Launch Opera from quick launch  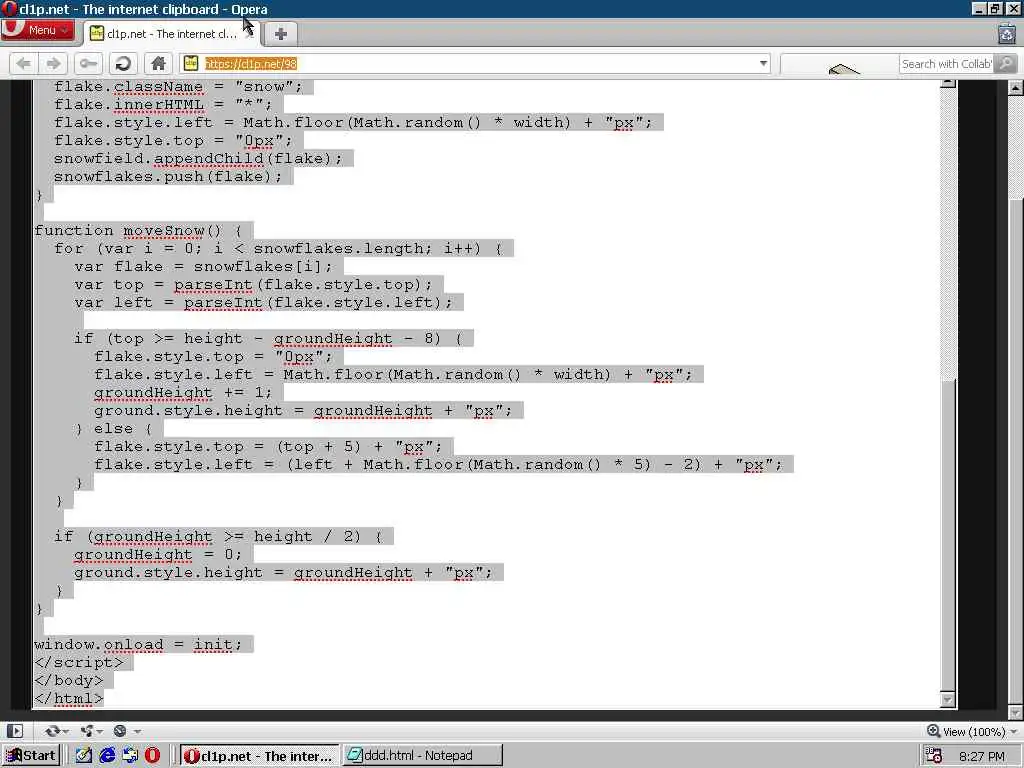pos(152,756)
